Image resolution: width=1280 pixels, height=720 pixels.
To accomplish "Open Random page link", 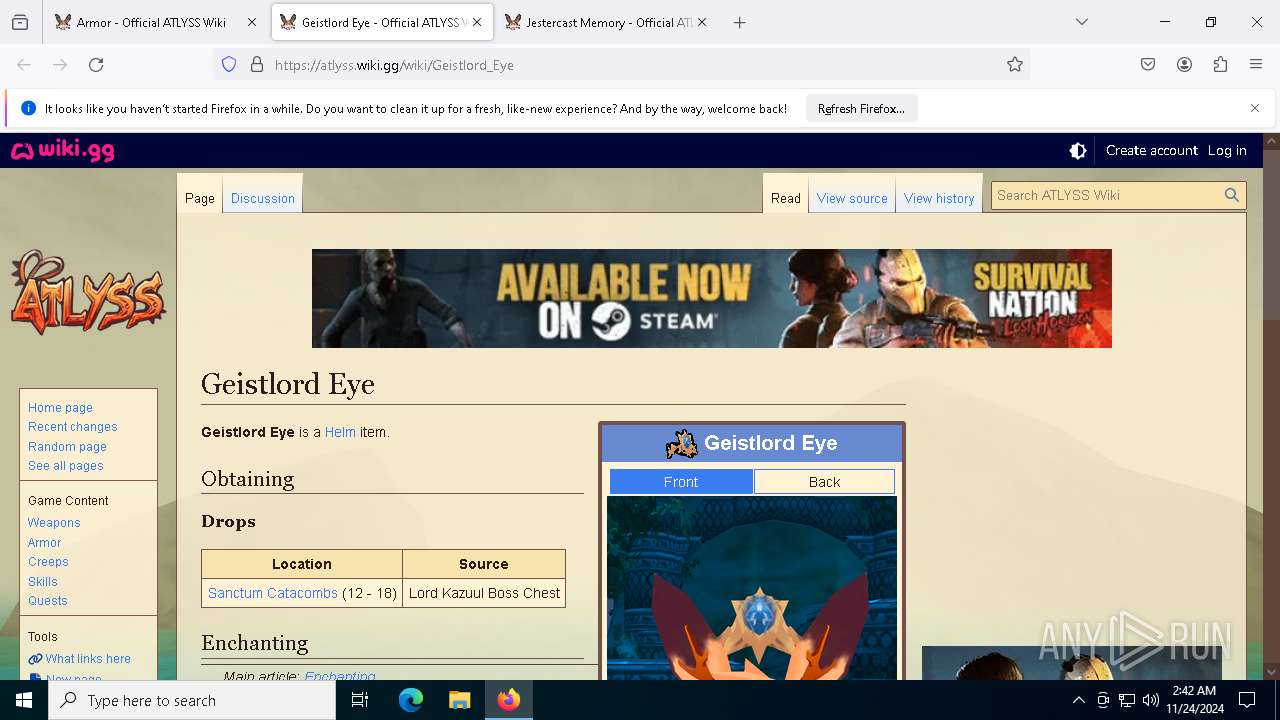I will tap(67, 447).
